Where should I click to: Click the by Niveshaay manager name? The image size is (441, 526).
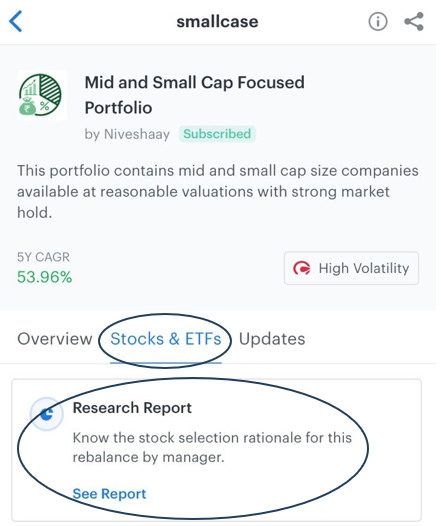click(x=128, y=136)
